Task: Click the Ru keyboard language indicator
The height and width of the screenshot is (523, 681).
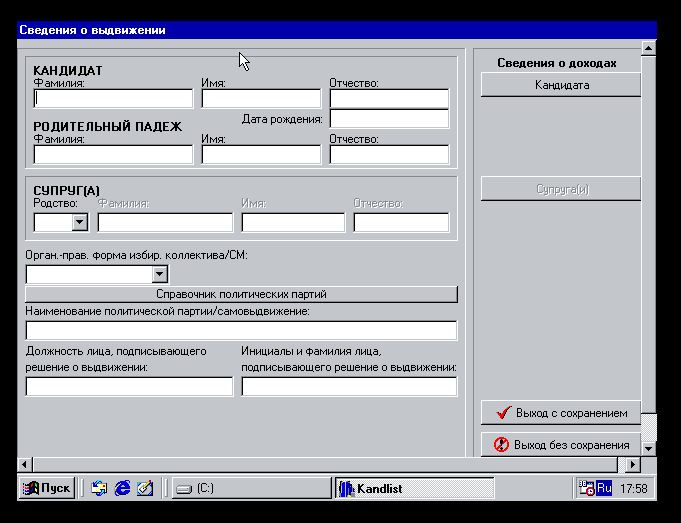Action: pyautogui.click(x=604, y=488)
